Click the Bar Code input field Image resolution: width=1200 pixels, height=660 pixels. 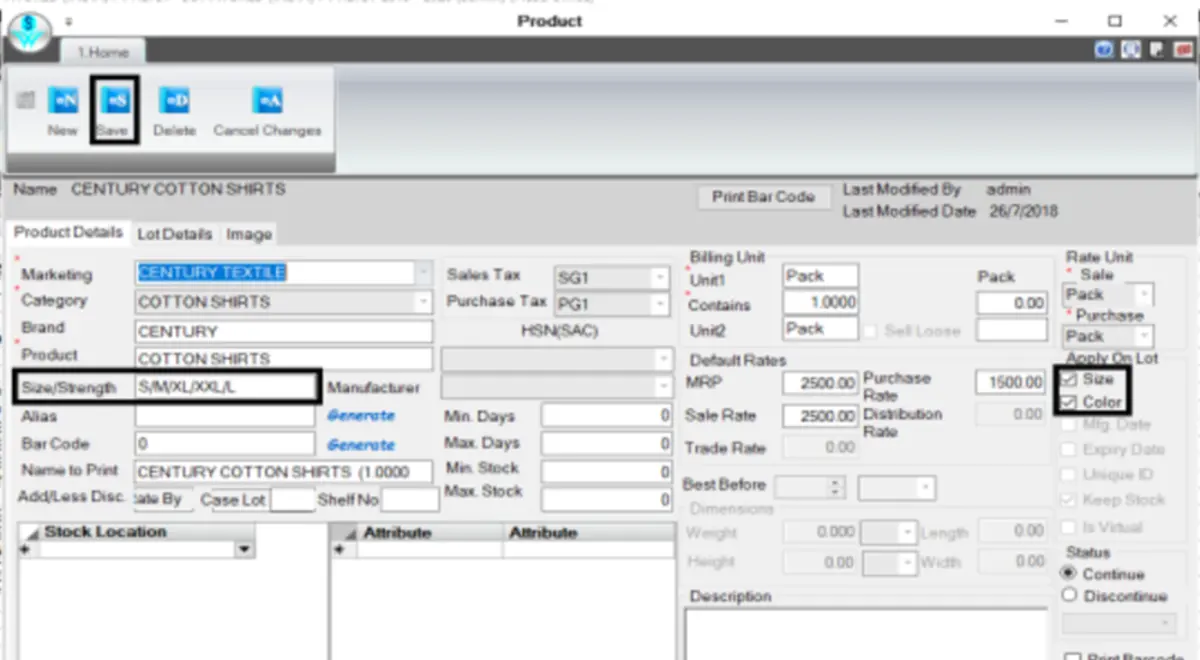pyautogui.click(x=226, y=444)
